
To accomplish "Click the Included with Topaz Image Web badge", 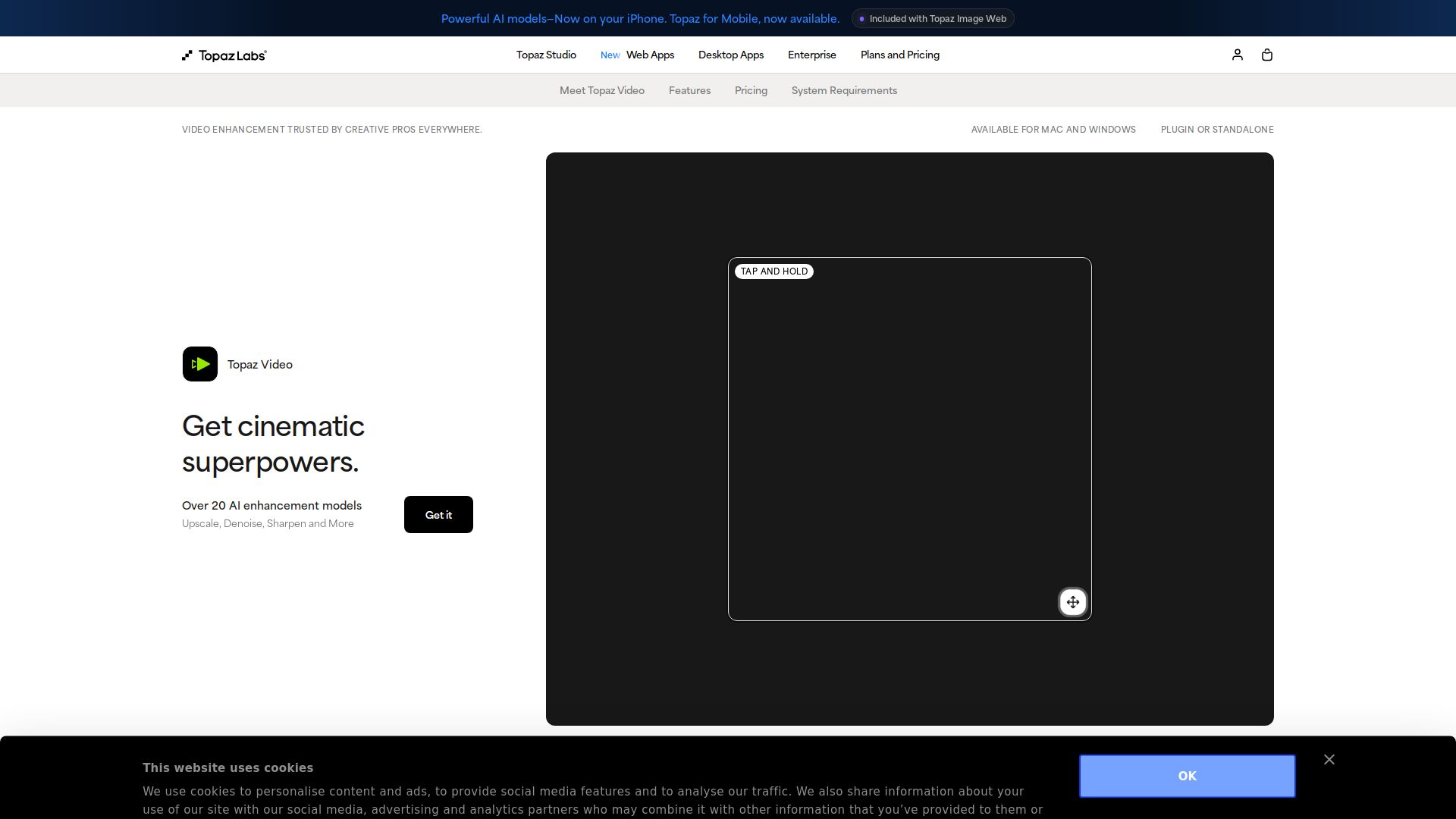I will pos(933,19).
